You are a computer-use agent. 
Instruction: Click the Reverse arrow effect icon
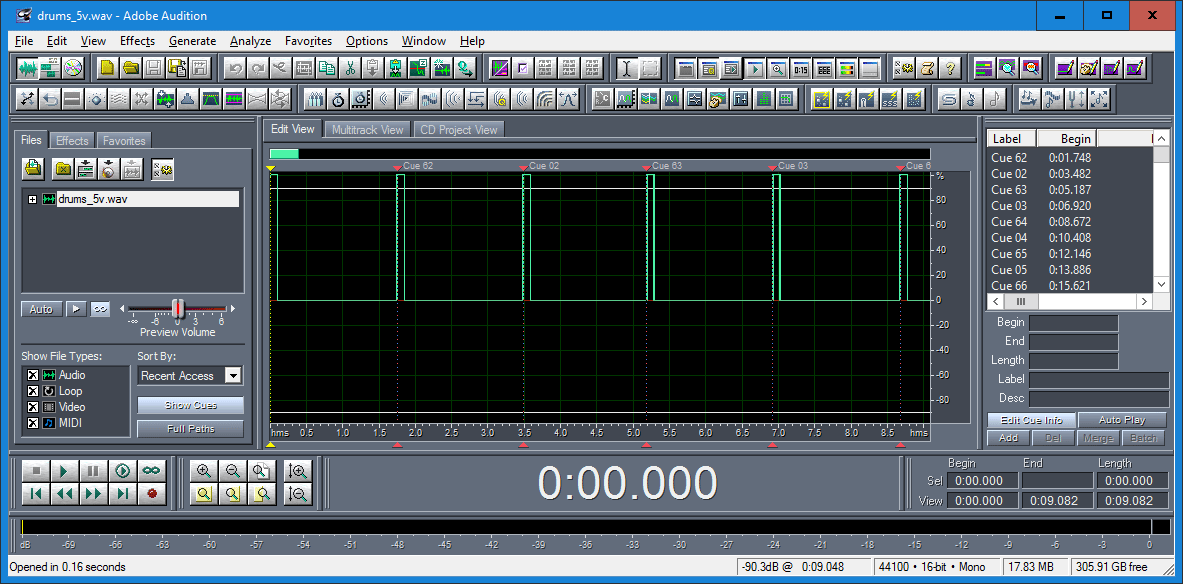click(x=50, y=98)
